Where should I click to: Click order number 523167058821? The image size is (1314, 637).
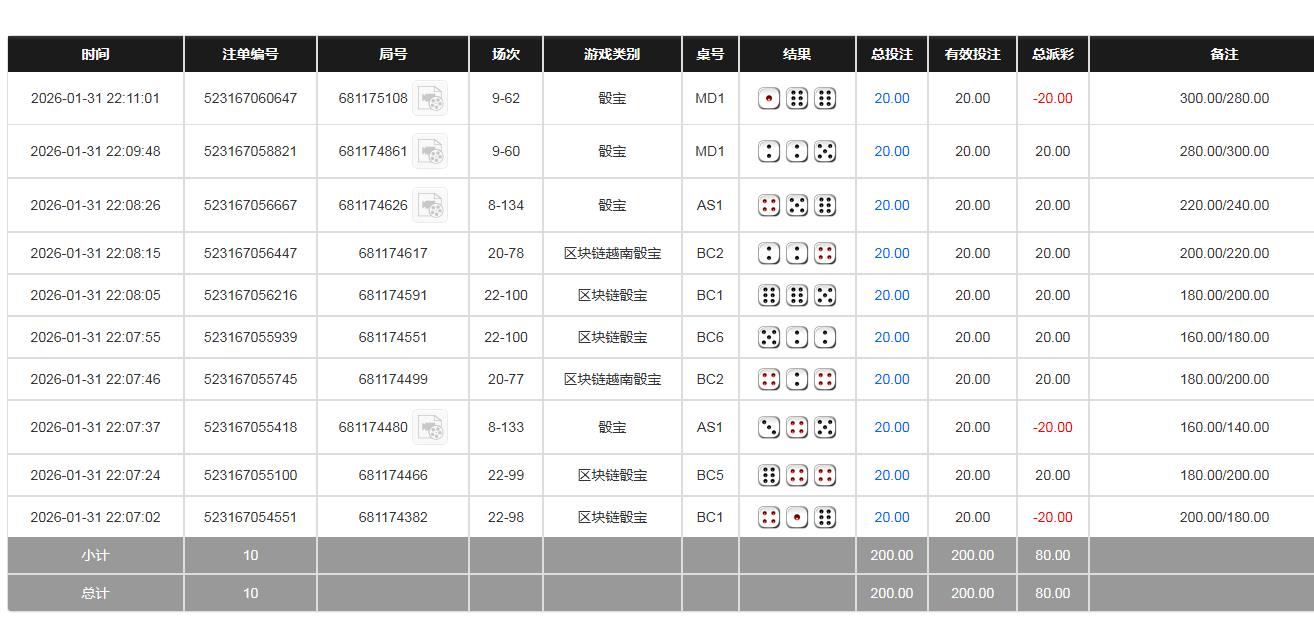pyautogui.click(x=249, y=150)
